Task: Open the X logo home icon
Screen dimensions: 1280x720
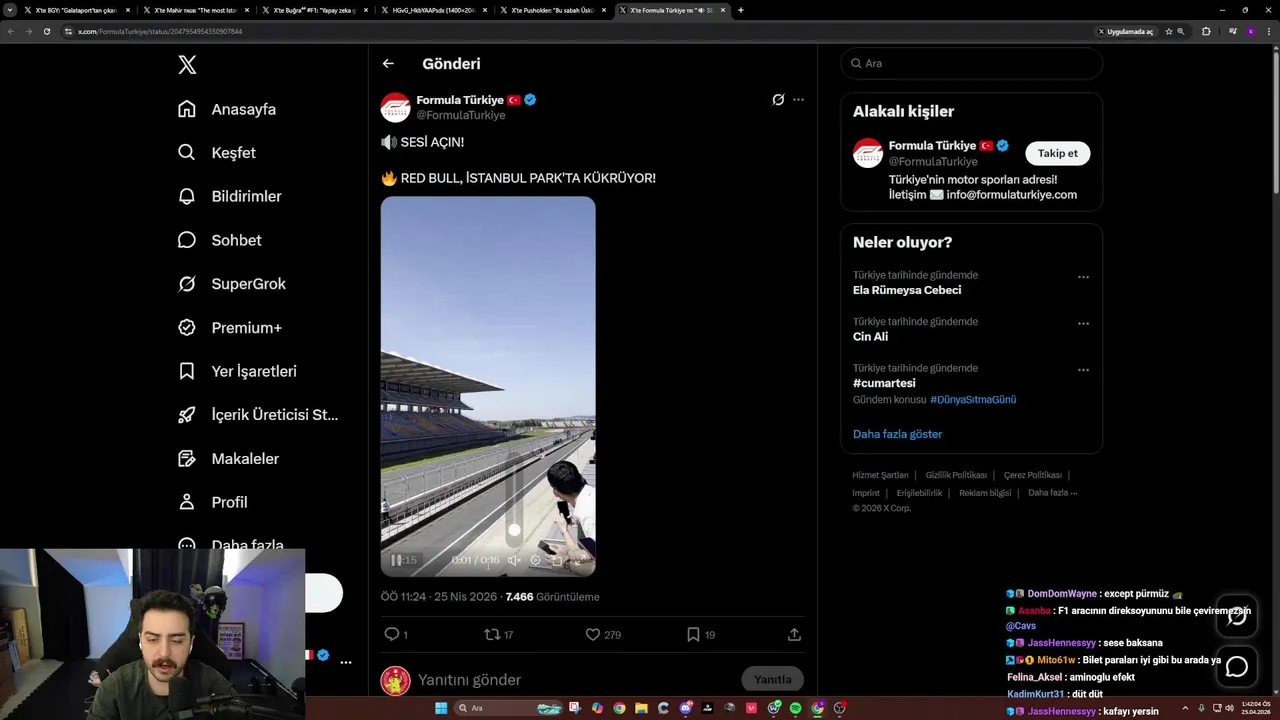Action: [x=187, y=65]
